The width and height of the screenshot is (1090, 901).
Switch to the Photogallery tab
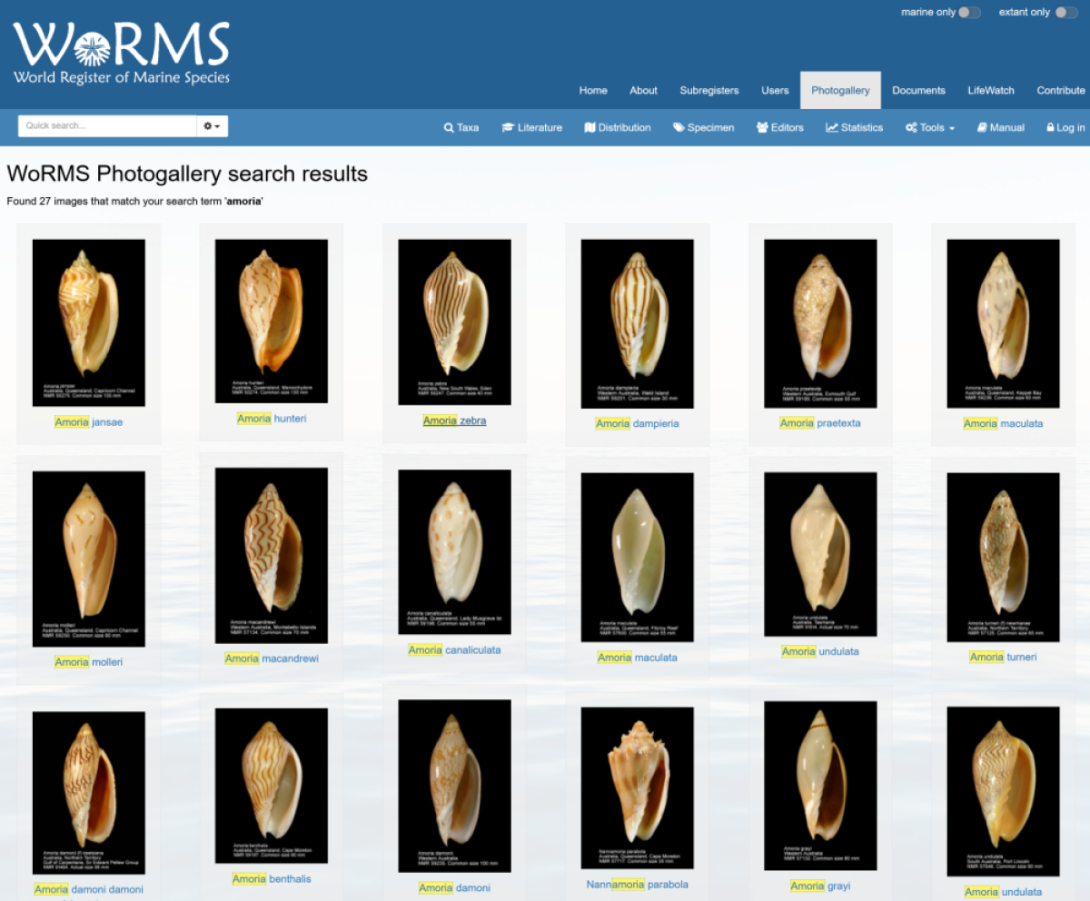(840, 90)
